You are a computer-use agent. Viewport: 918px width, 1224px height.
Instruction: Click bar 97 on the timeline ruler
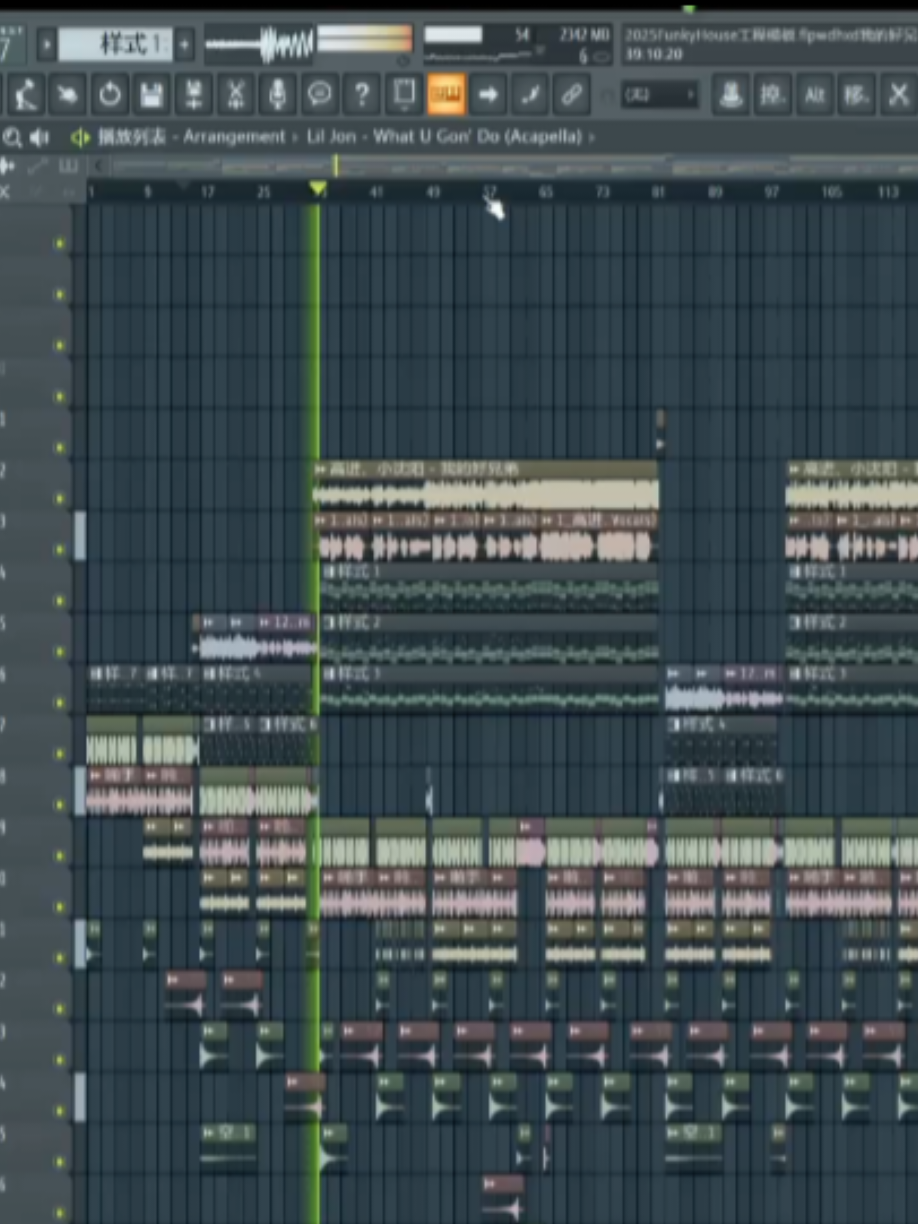point(771,191)
